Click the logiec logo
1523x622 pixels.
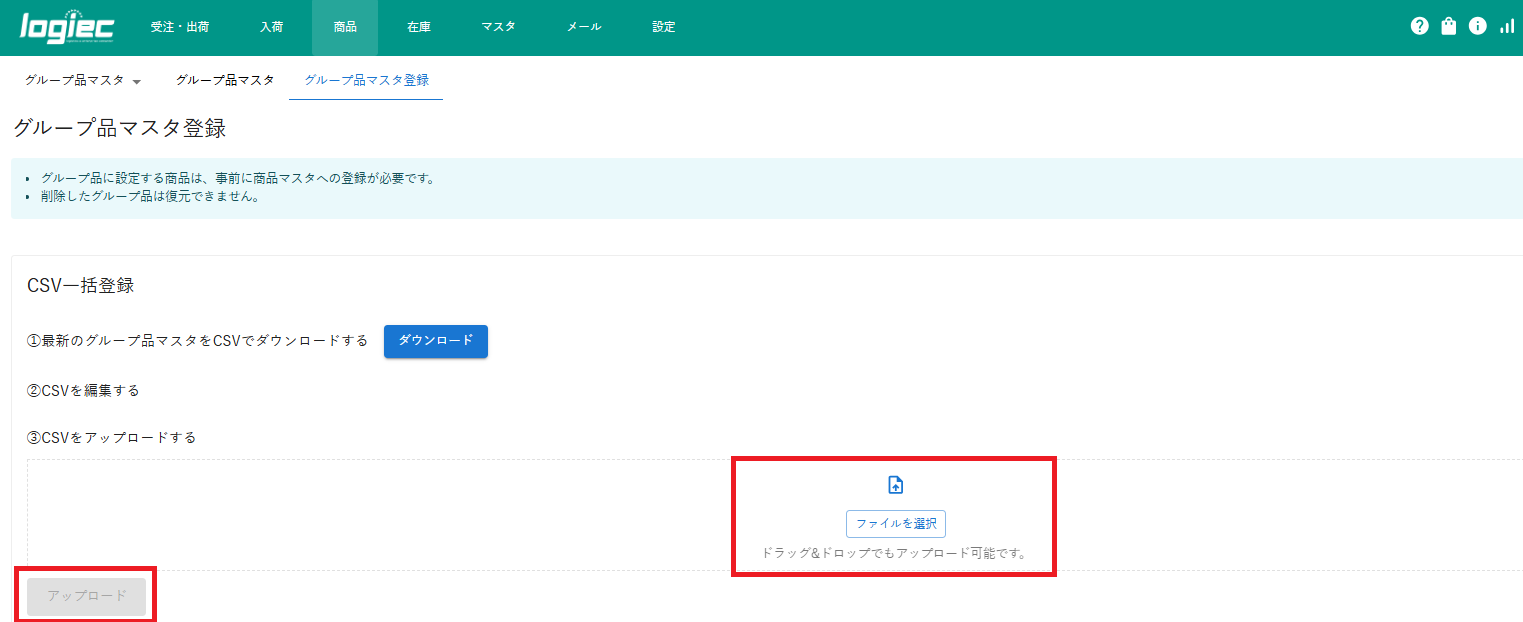67,27
